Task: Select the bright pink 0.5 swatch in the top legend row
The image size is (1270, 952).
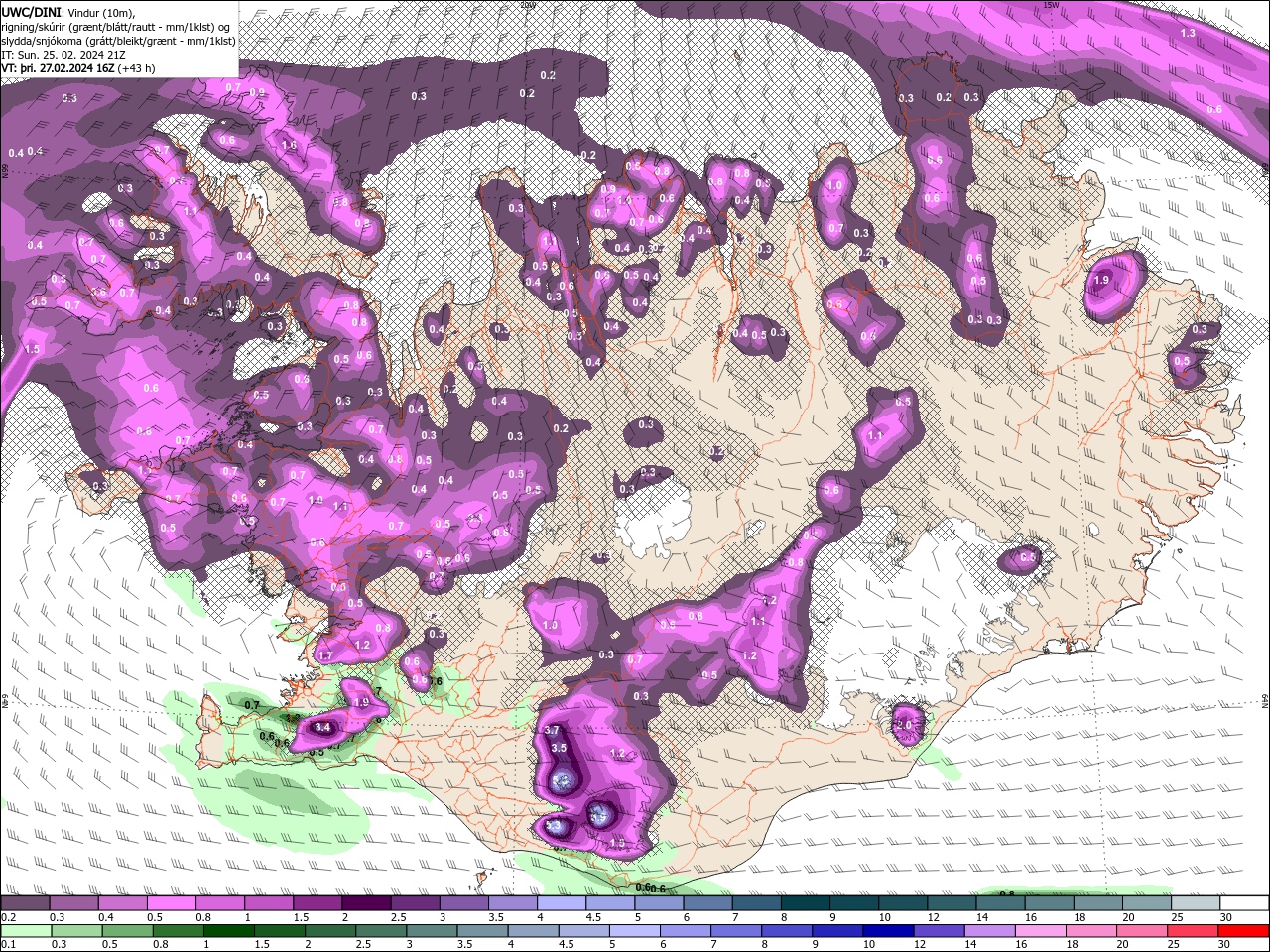Action: click(171, 903)
